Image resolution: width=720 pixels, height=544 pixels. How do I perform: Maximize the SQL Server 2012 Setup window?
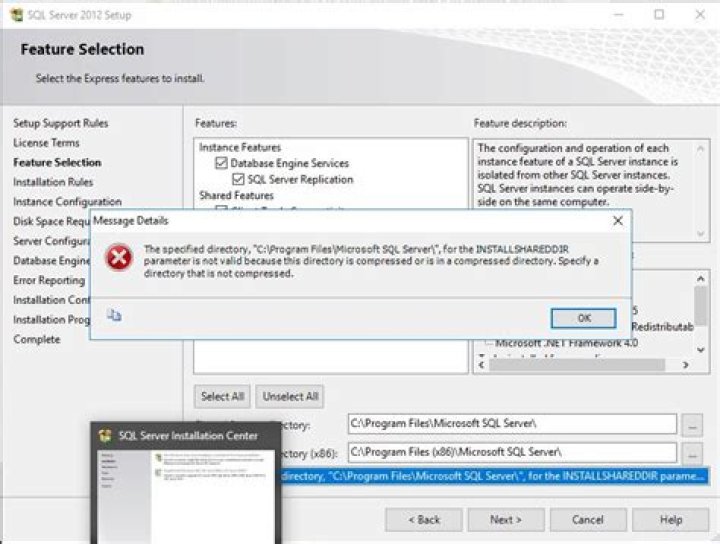pos(659,15)
